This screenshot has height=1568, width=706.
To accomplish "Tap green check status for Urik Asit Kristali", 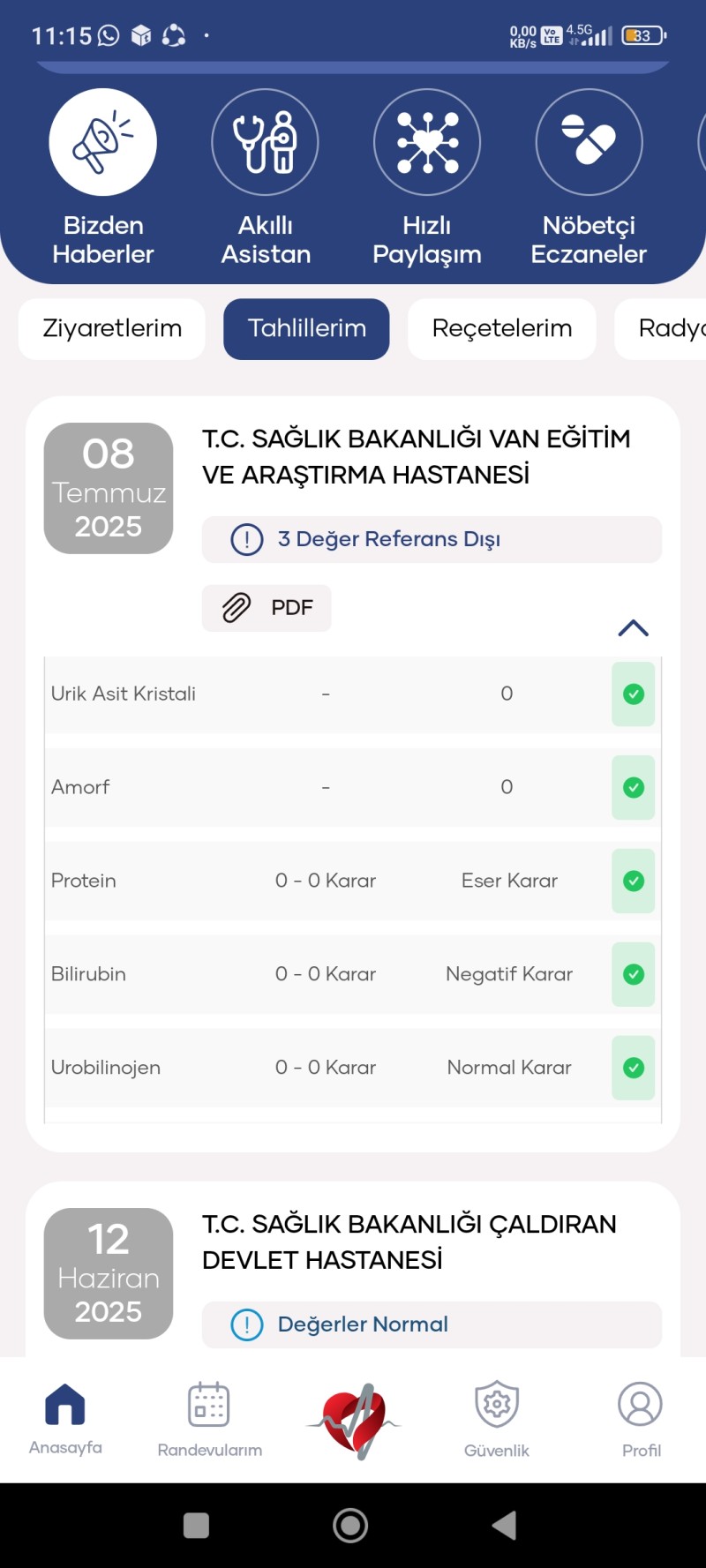I will coord(634,694).
